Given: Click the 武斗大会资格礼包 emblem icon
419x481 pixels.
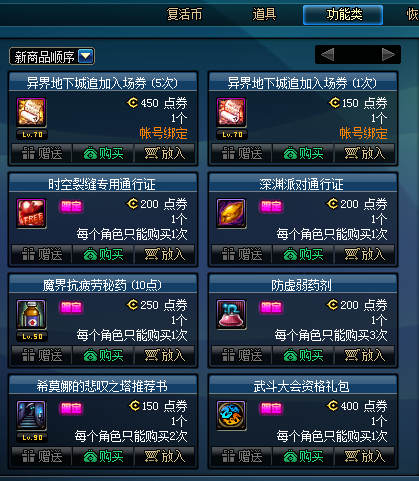Looking at the screenshot, I should (231, 415).
